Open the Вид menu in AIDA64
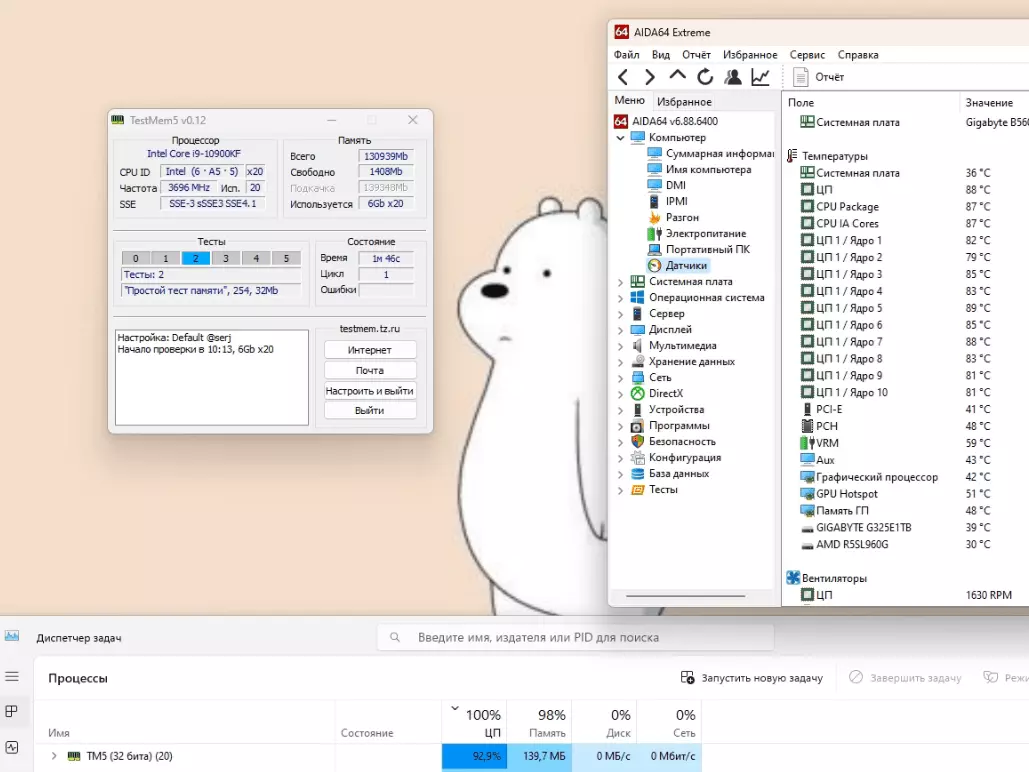The height and width of the screenshot is (772, 1029). [x=661, y=54]
